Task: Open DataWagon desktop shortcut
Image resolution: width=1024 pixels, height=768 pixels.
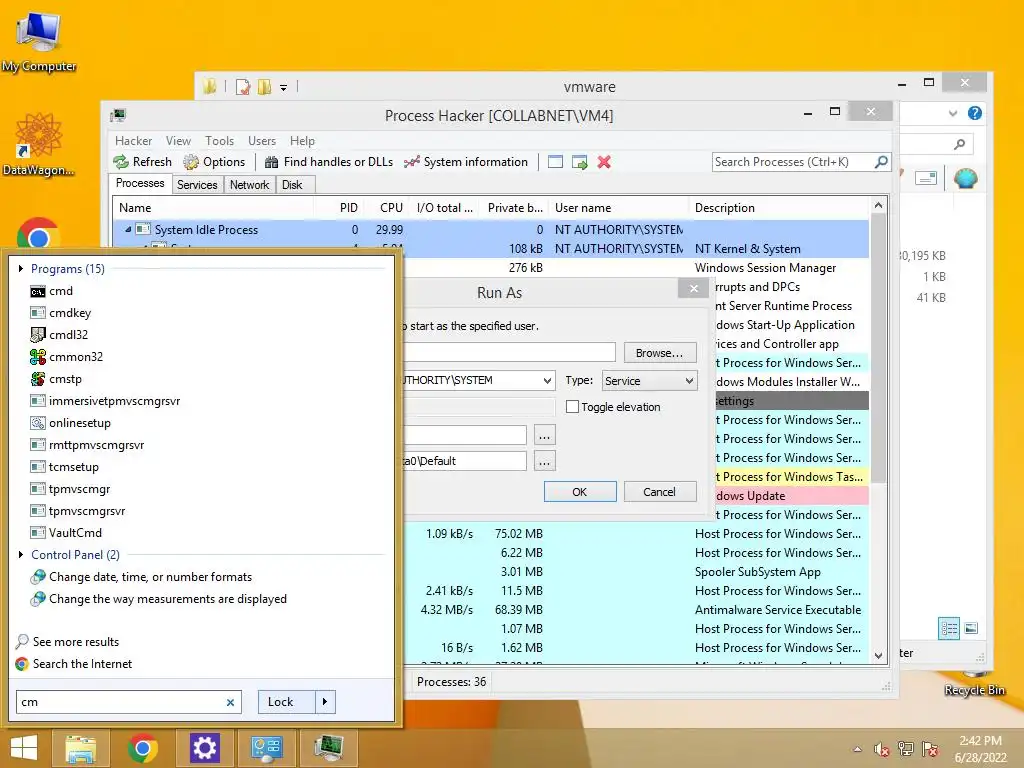Action: 39,144
